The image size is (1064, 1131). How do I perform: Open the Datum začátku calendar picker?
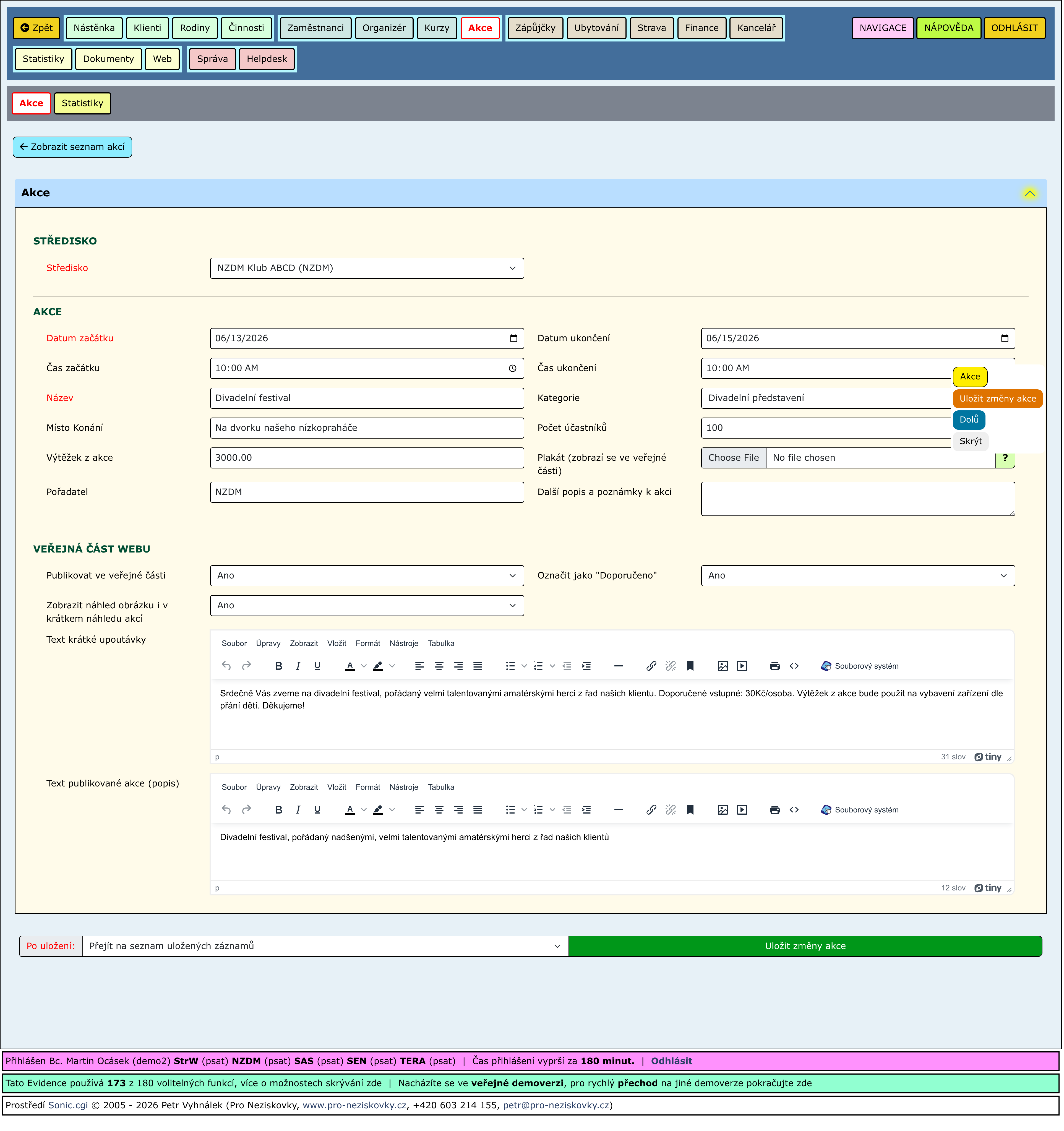coord(514,339)
